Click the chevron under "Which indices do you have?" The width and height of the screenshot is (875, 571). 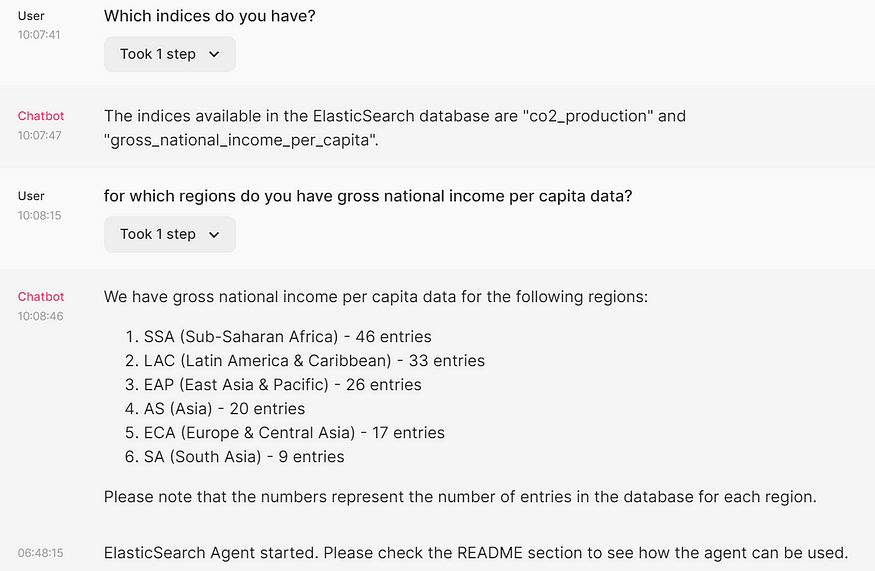(214, 54)
